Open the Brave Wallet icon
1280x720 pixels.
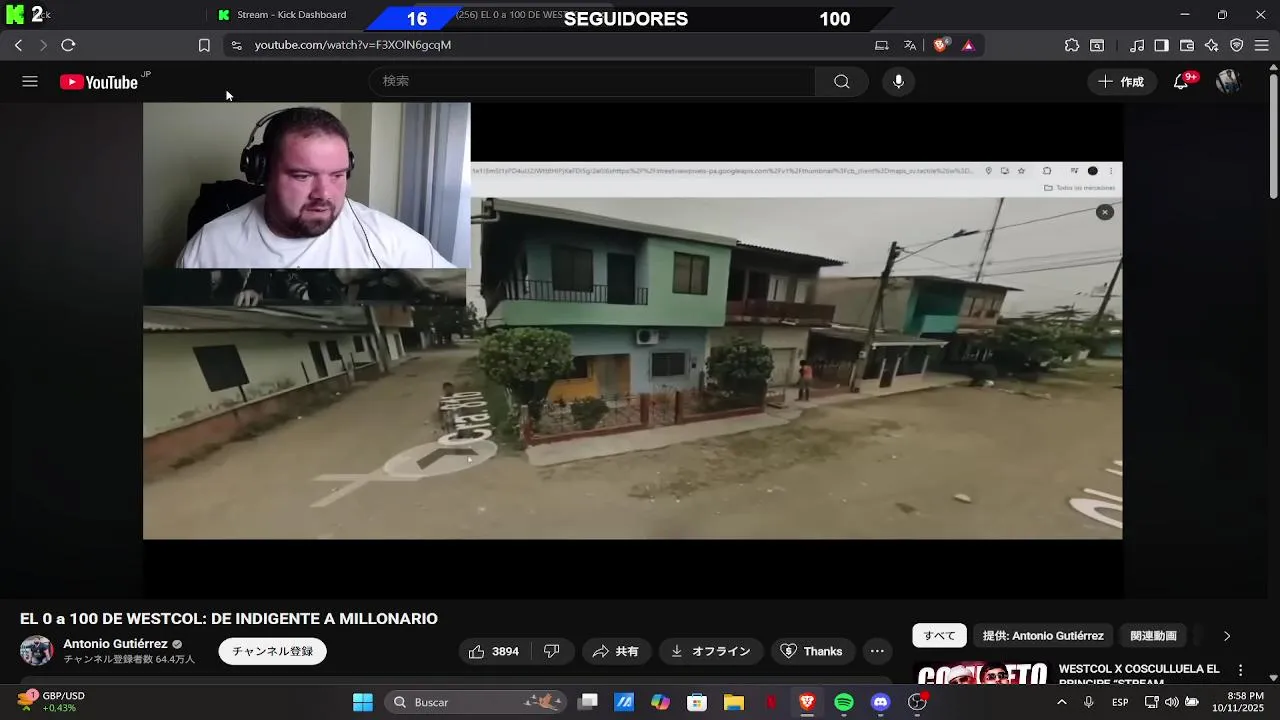coord(1187,45)
